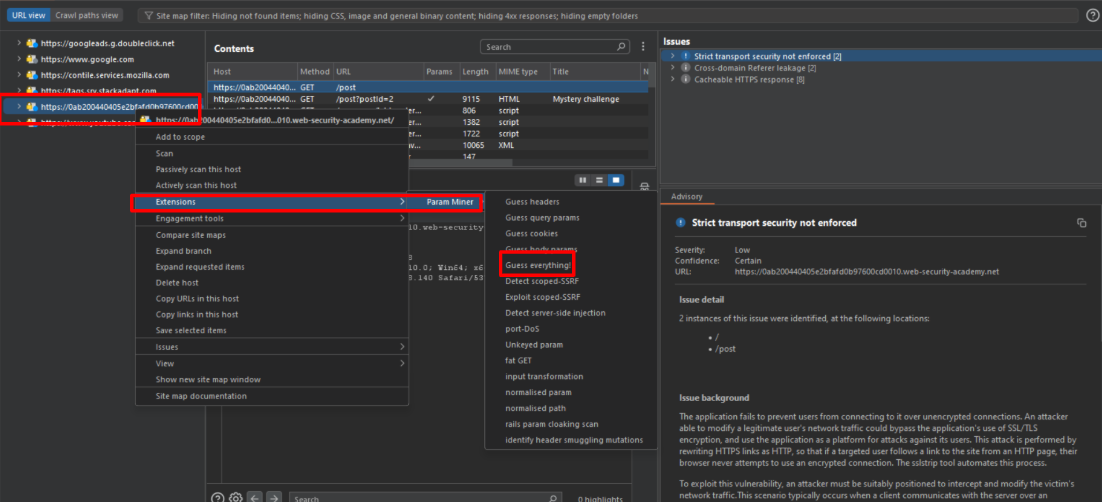Select Add to scope in context menu

coord(180,137)
